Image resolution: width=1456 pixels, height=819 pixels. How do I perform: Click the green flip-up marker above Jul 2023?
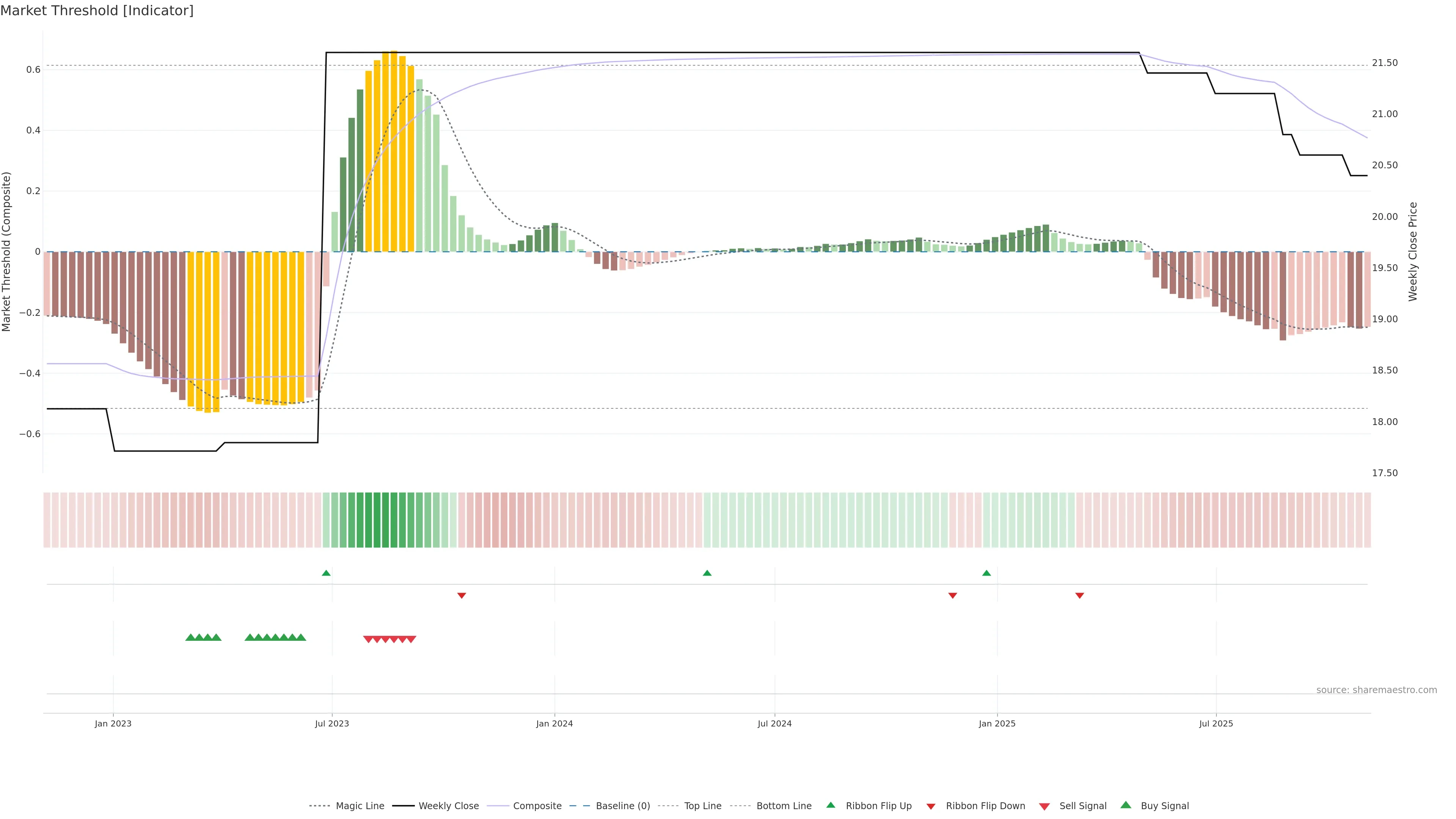click(326, 573)
